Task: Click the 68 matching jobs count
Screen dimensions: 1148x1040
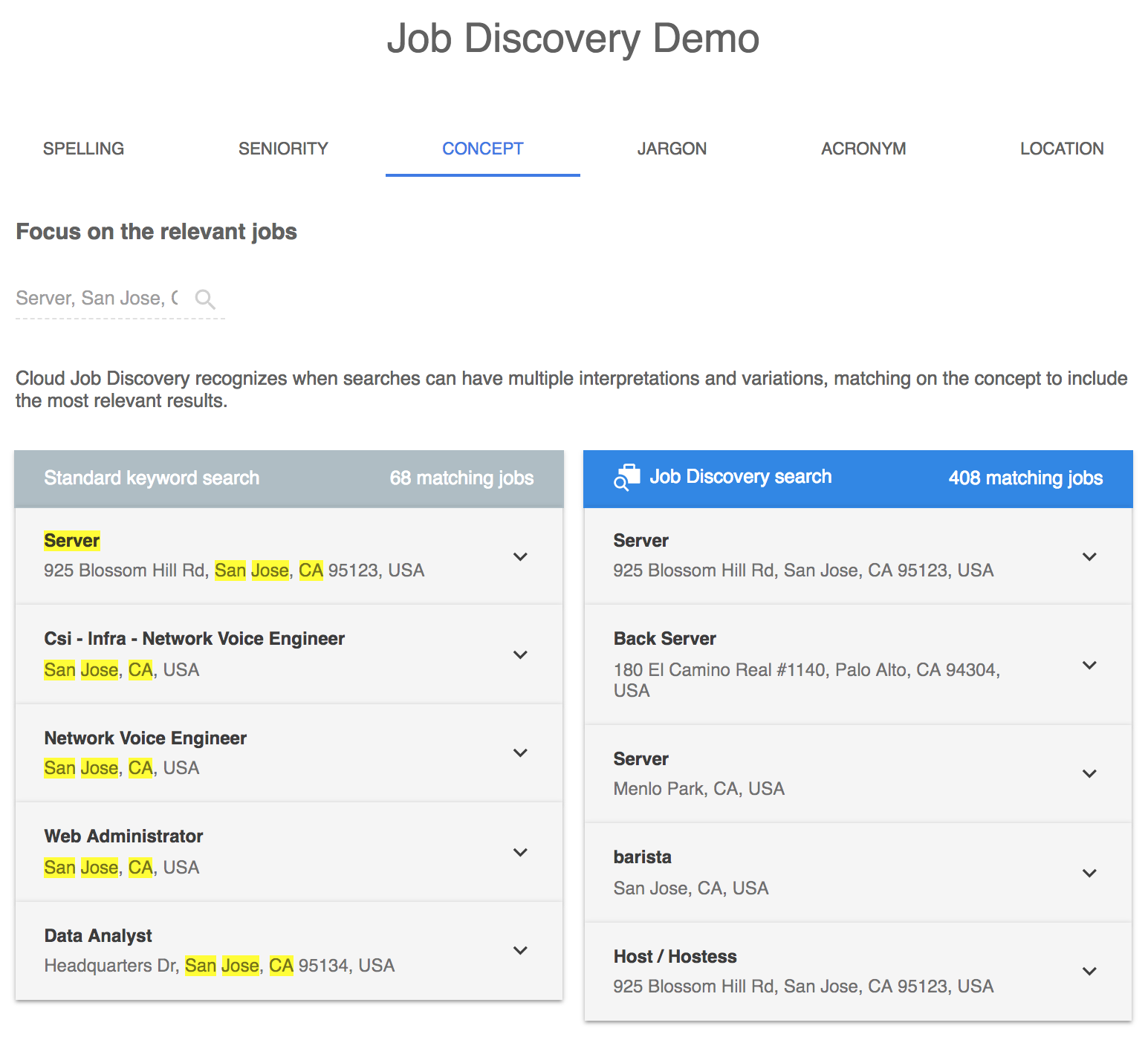Action: [461, 478]
